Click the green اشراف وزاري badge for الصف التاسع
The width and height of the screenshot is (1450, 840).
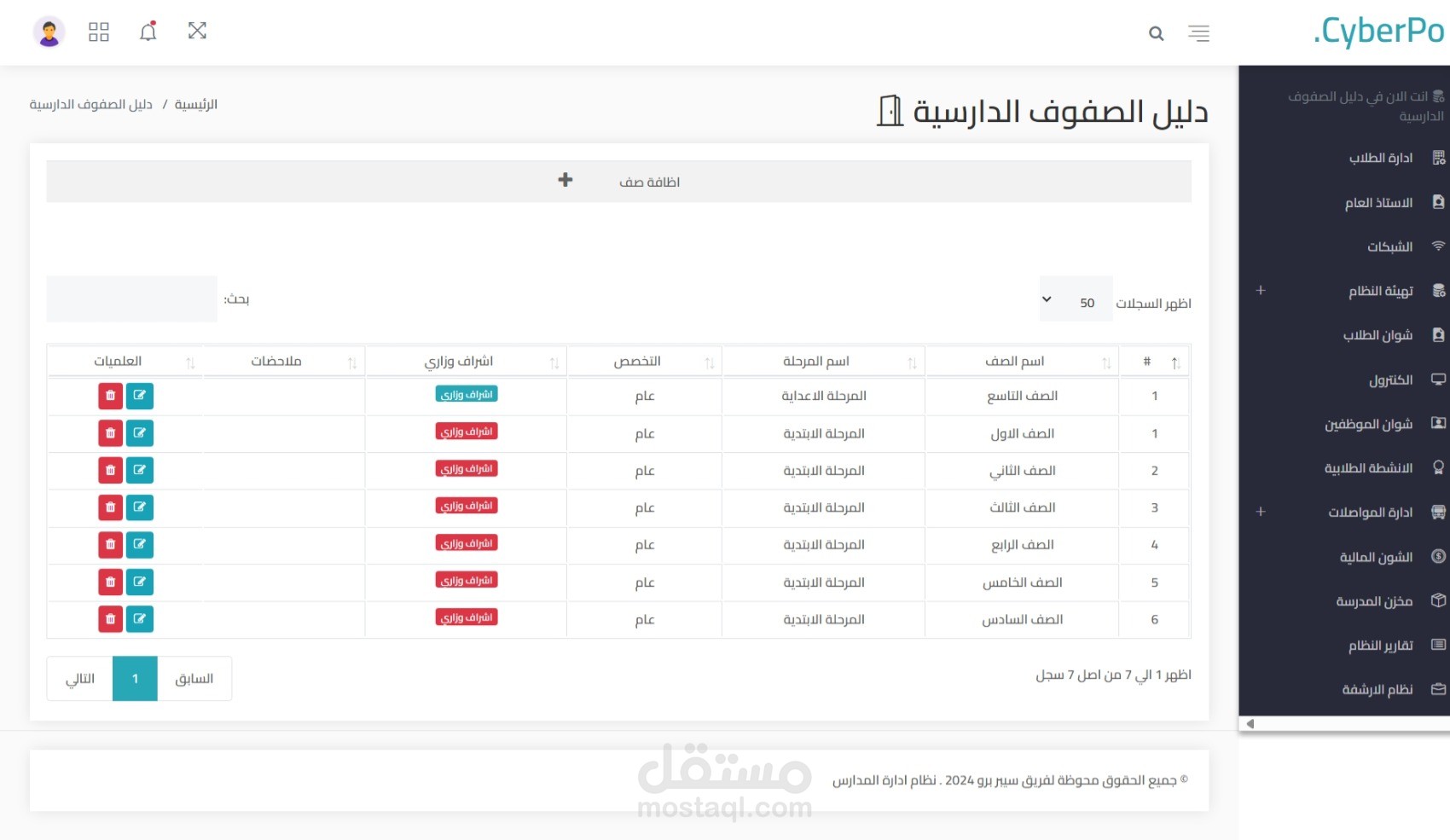click(467, 394)
